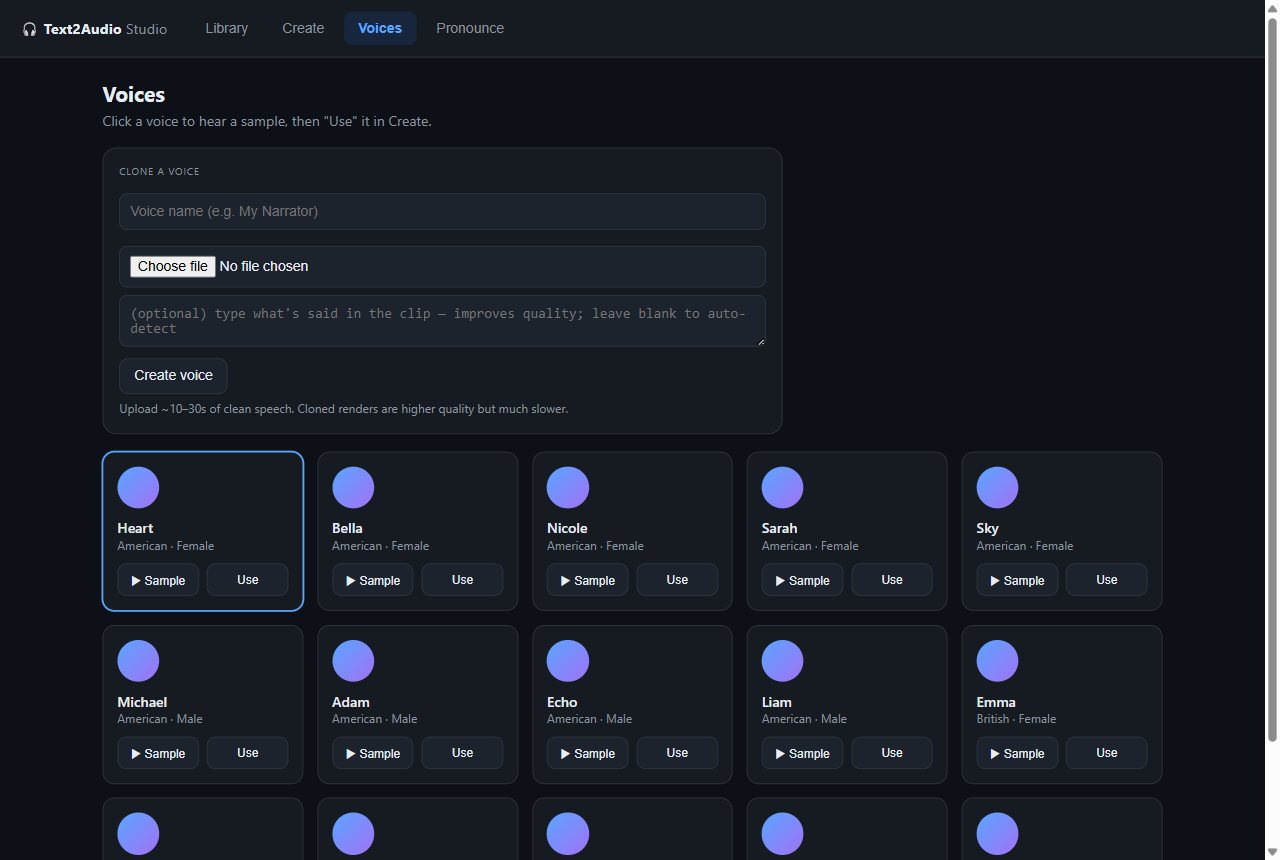Use the Sarah voice
The height and width of the screenshot is (860, 1280).
pos(892,580)
